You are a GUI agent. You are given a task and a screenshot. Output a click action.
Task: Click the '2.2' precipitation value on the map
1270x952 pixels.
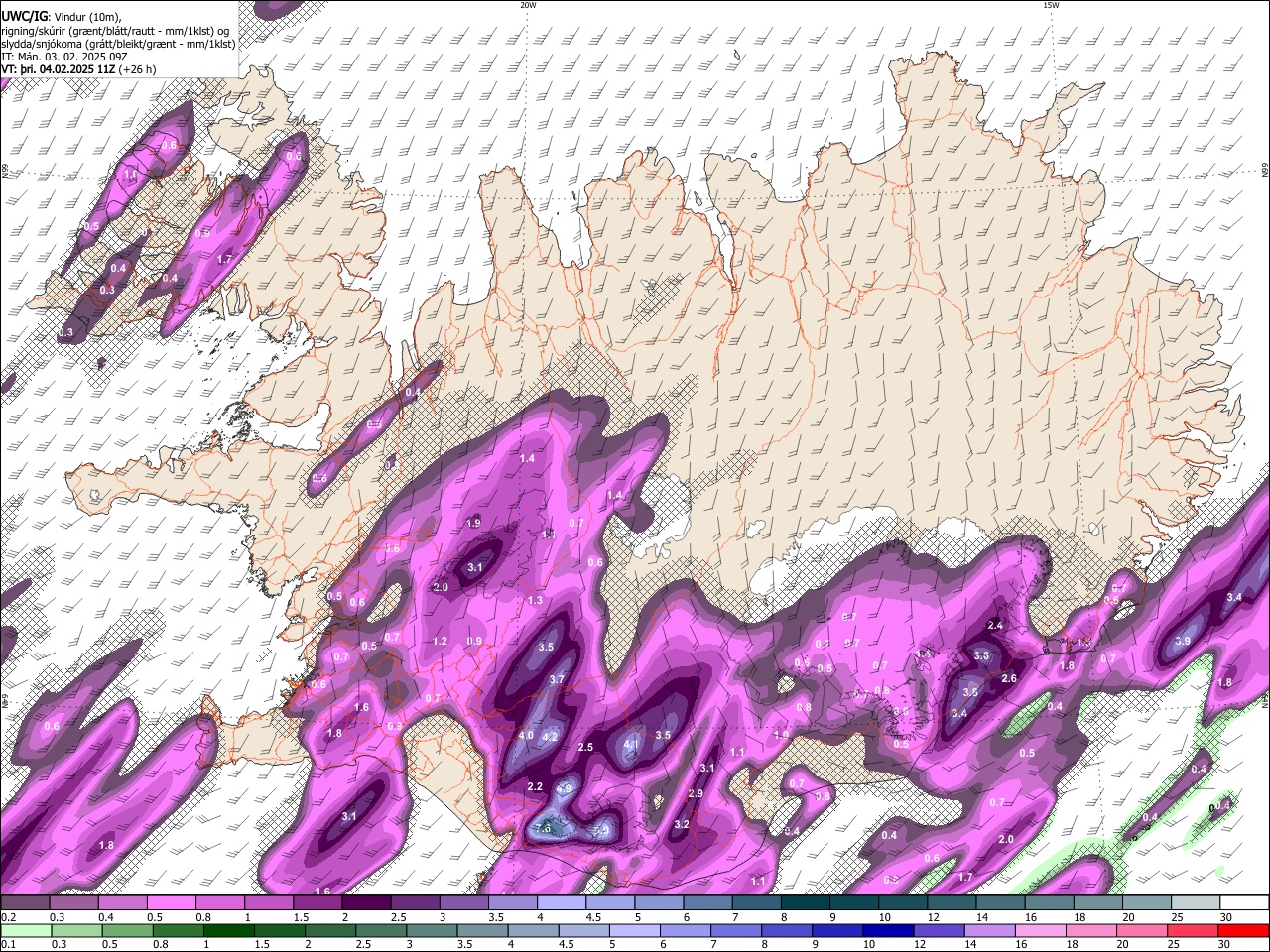pos(535,786)
